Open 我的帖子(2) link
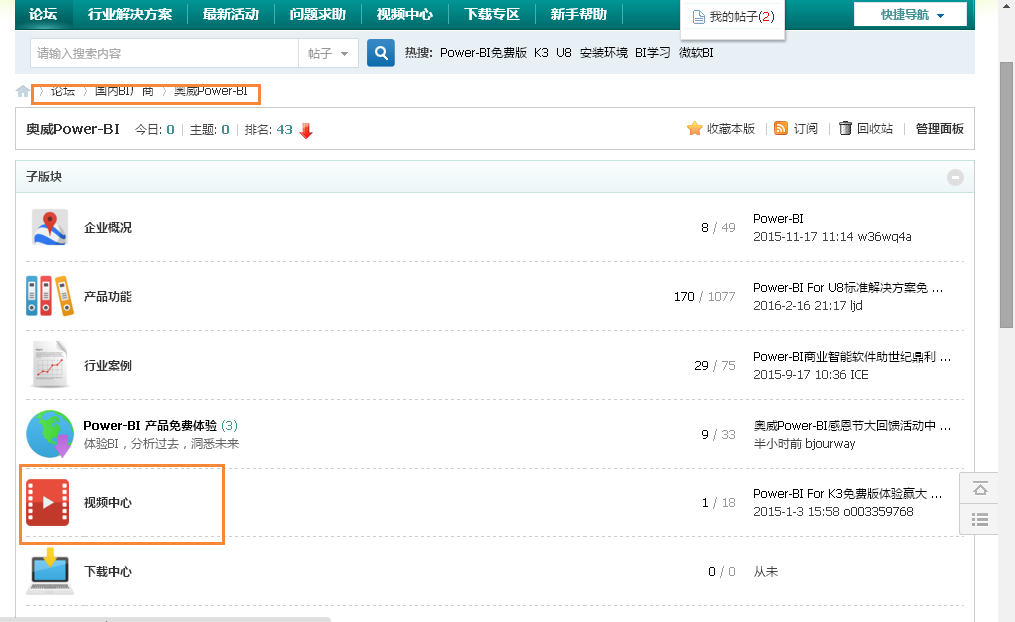 point(742,17)
